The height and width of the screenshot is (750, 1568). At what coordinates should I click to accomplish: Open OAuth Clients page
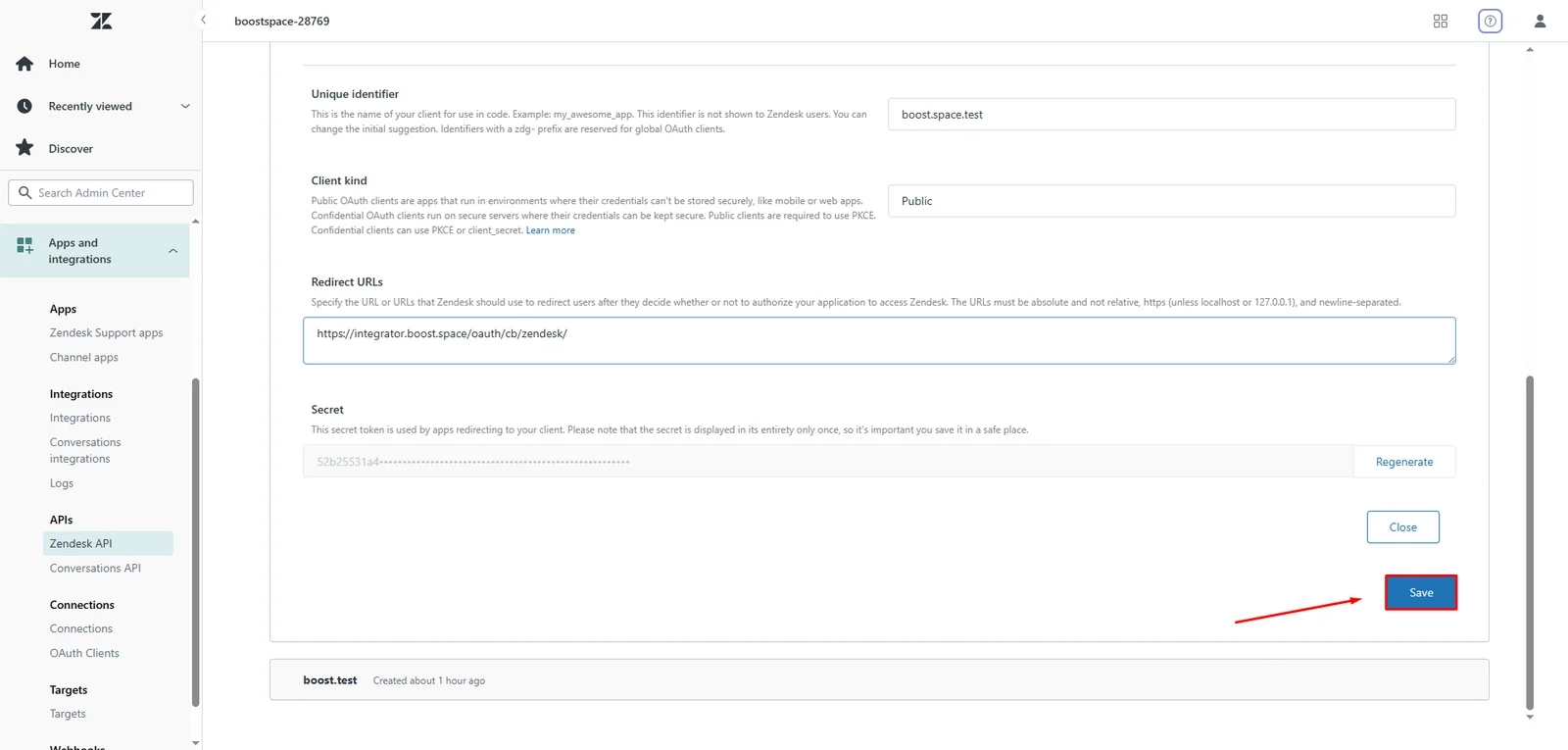[84, 654]
